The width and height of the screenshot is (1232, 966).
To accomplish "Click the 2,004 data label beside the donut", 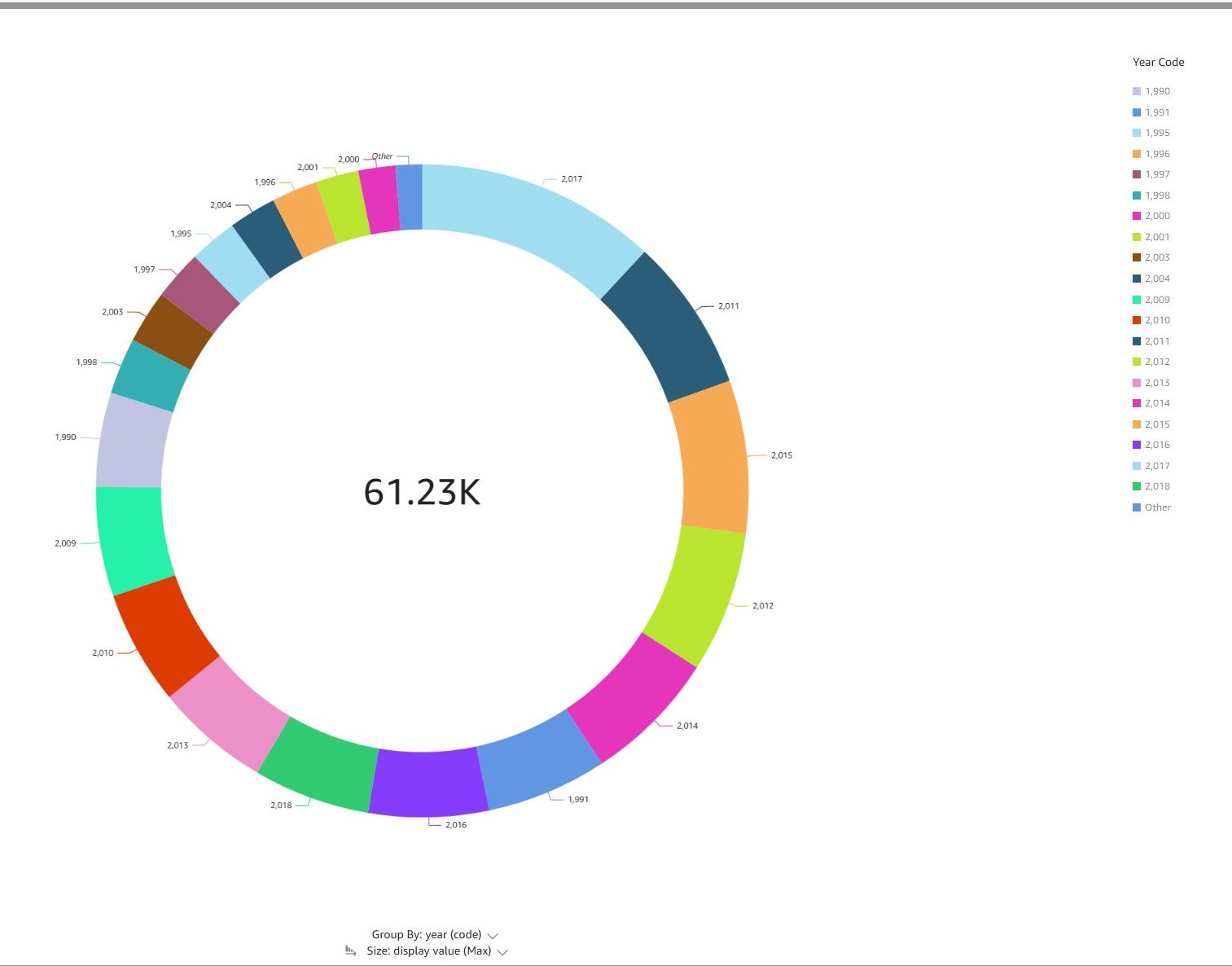I will 221,205.
